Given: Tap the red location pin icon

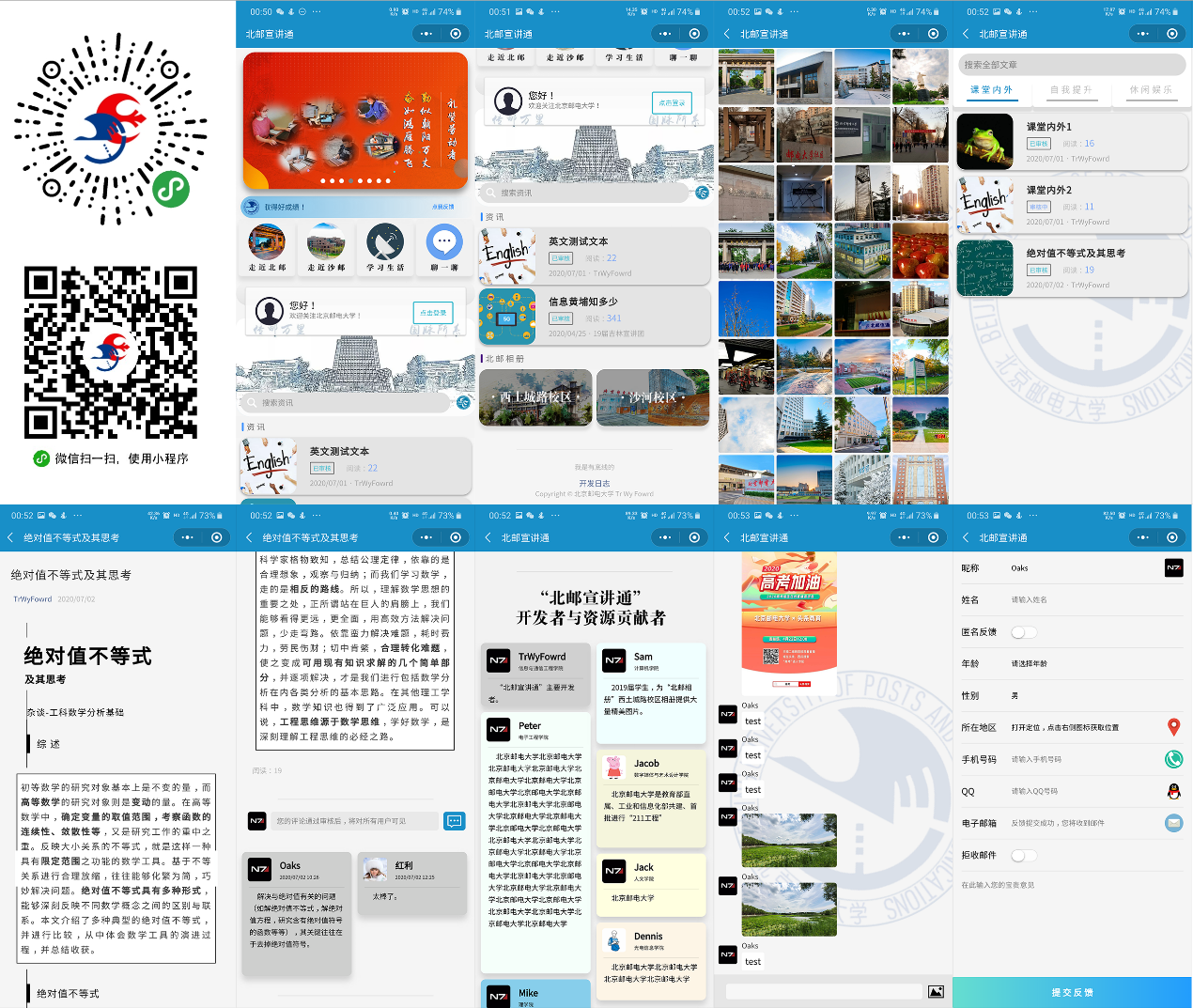Looking at the screenshot, I should point(1173,727).
